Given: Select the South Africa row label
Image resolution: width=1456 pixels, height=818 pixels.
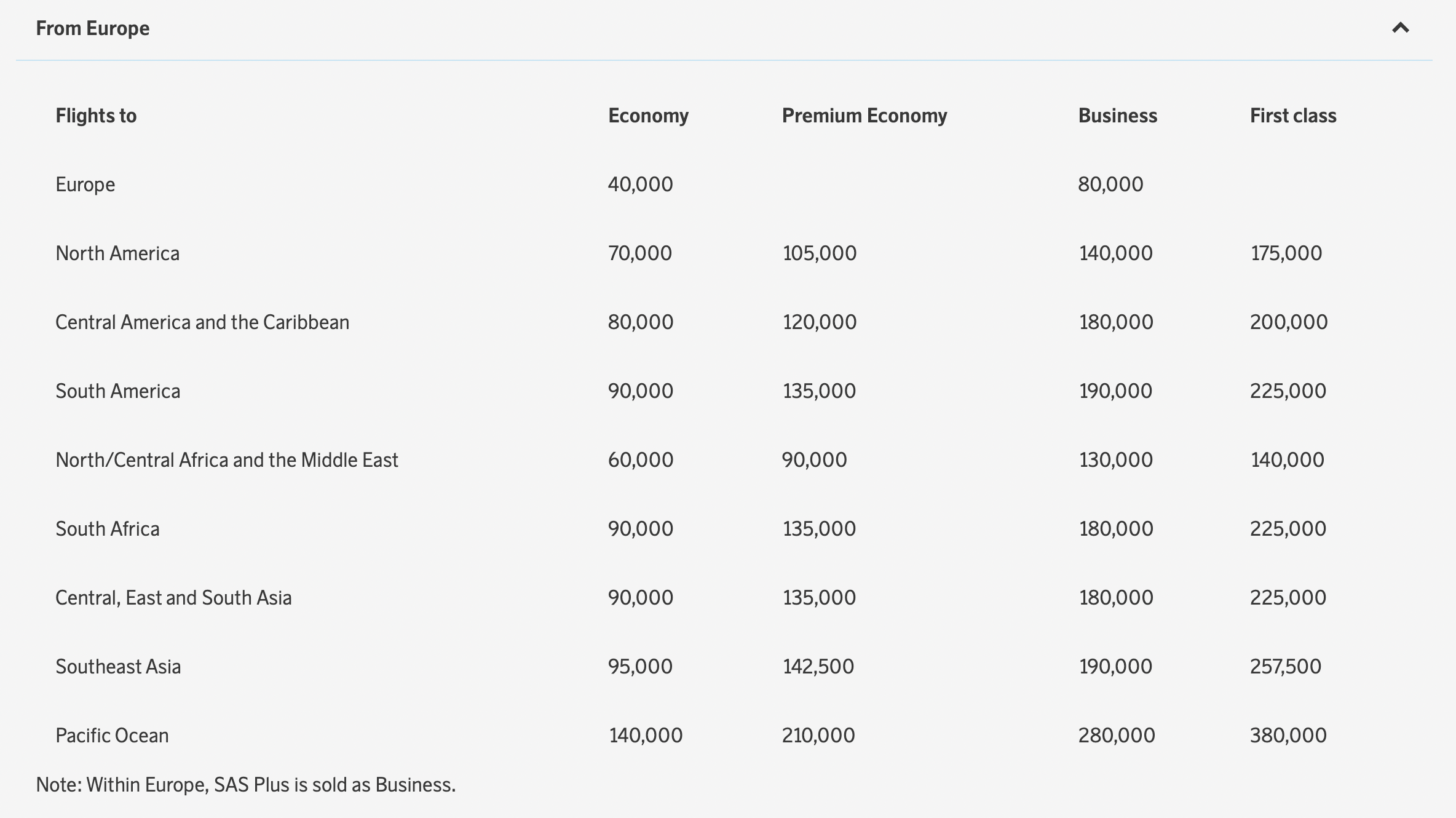Looking at the screenshot, I should click(x=108, y=529).
